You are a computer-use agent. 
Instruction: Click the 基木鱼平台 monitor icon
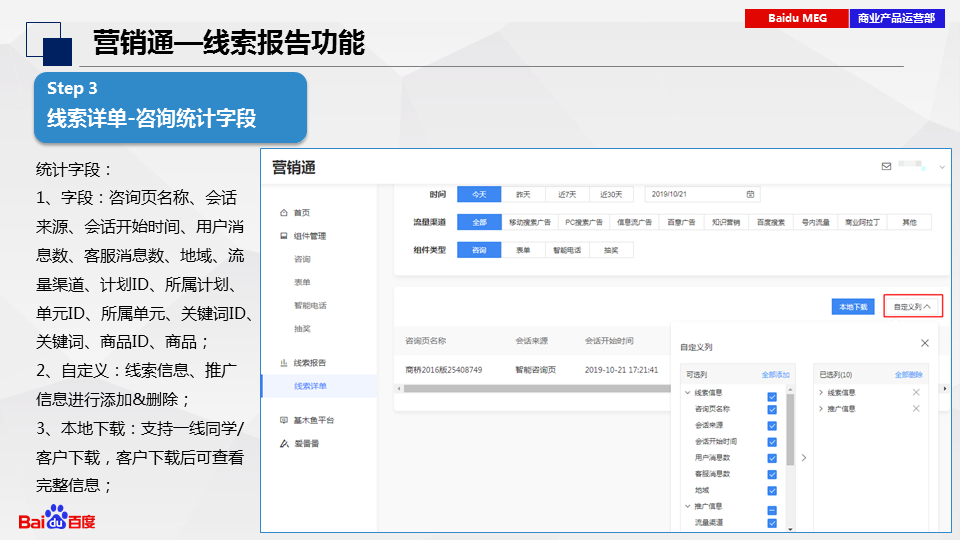283,420
